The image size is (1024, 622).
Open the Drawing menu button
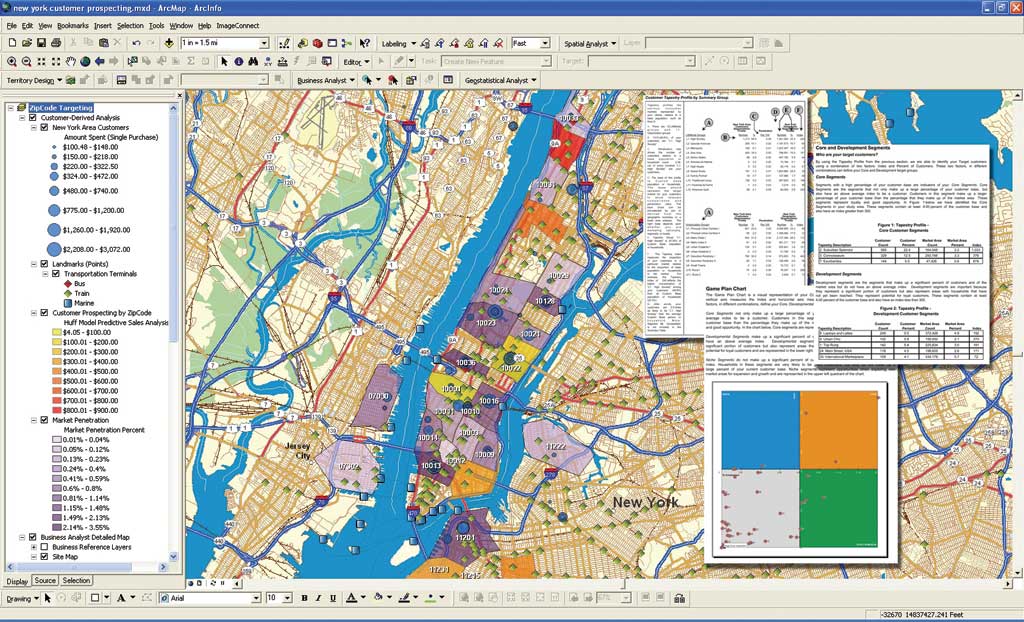(22, 598)
